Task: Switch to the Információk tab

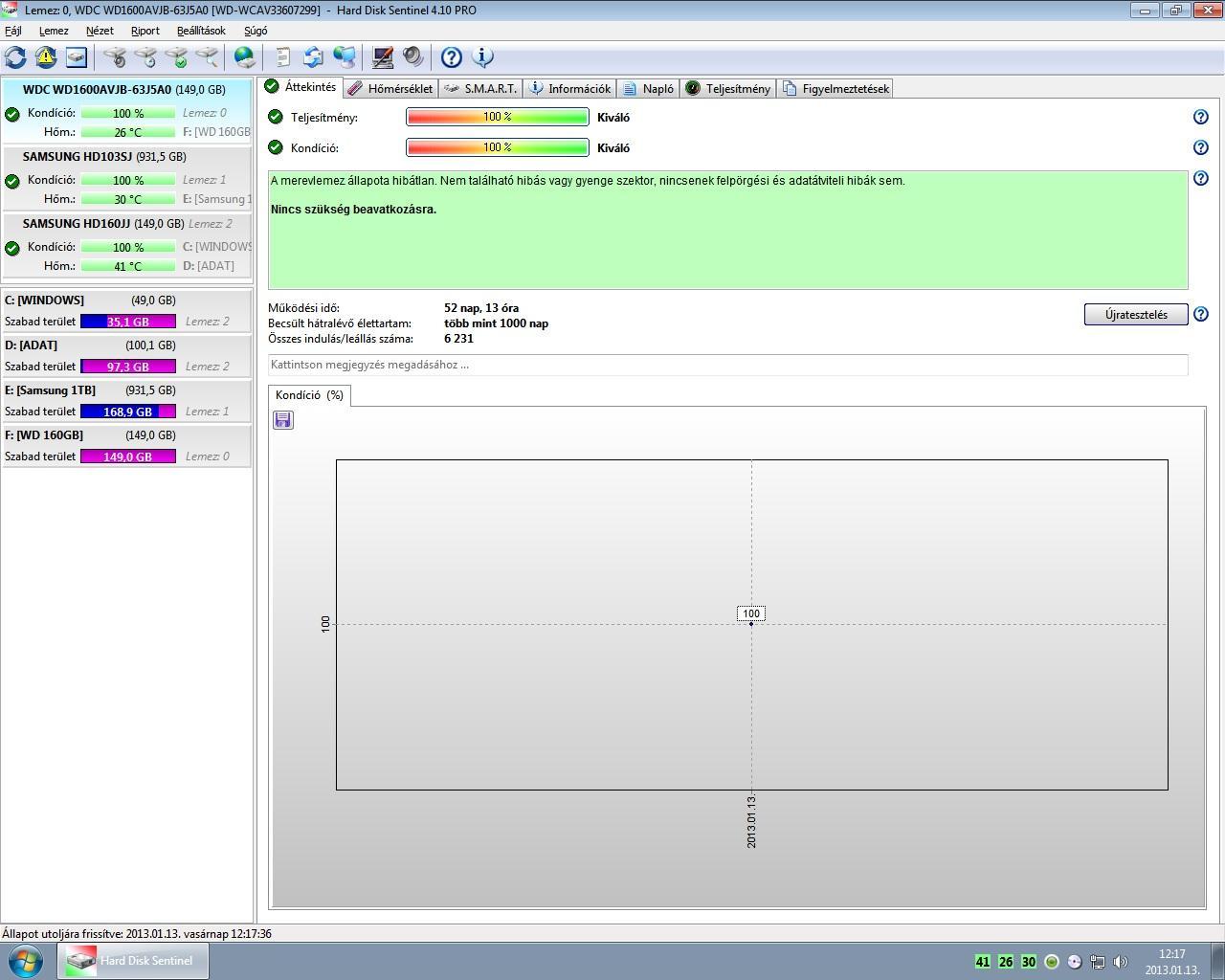Action: (570, 88)
